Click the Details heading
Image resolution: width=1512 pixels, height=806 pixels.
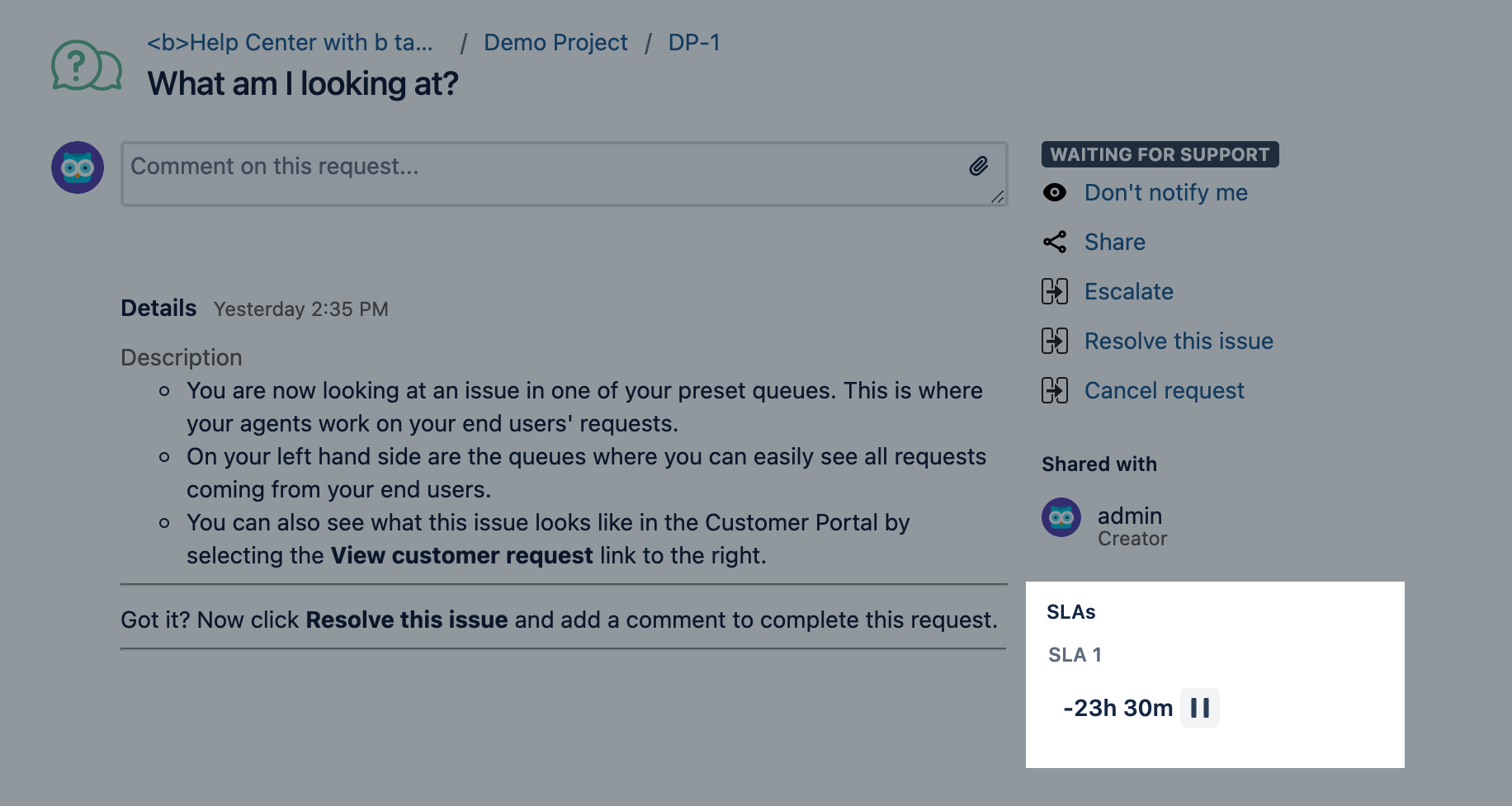click(158, 309)
